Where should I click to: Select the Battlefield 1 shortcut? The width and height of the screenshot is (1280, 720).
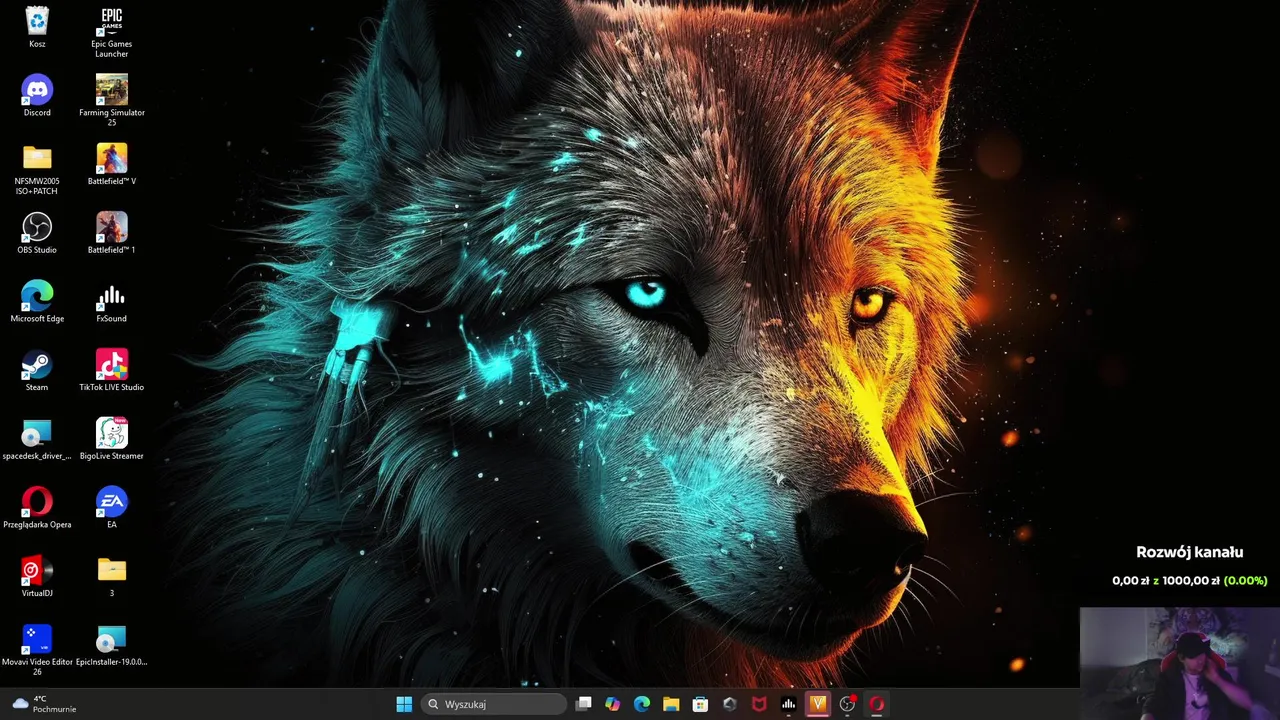click(112, 233)
